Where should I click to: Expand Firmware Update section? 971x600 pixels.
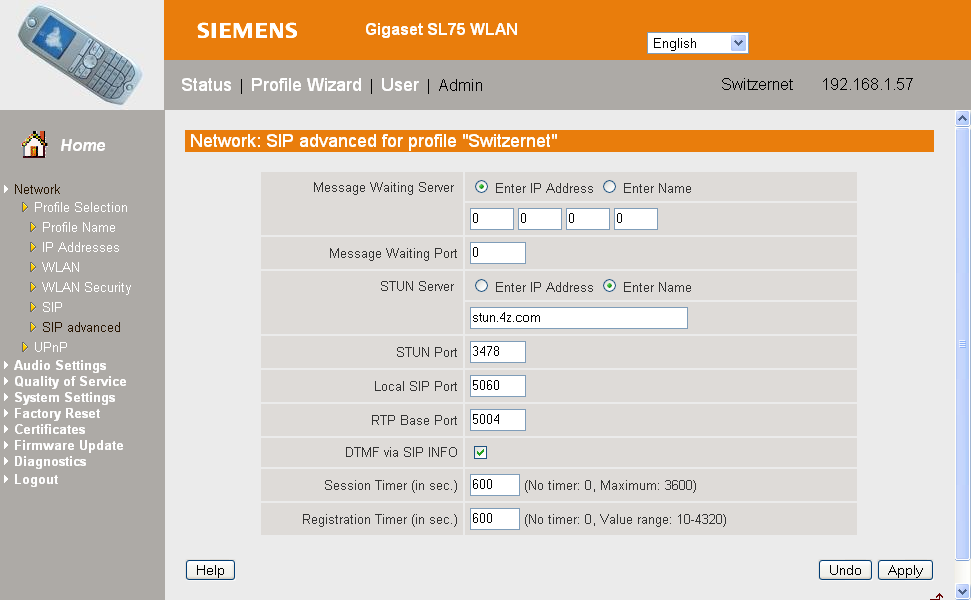68,445
